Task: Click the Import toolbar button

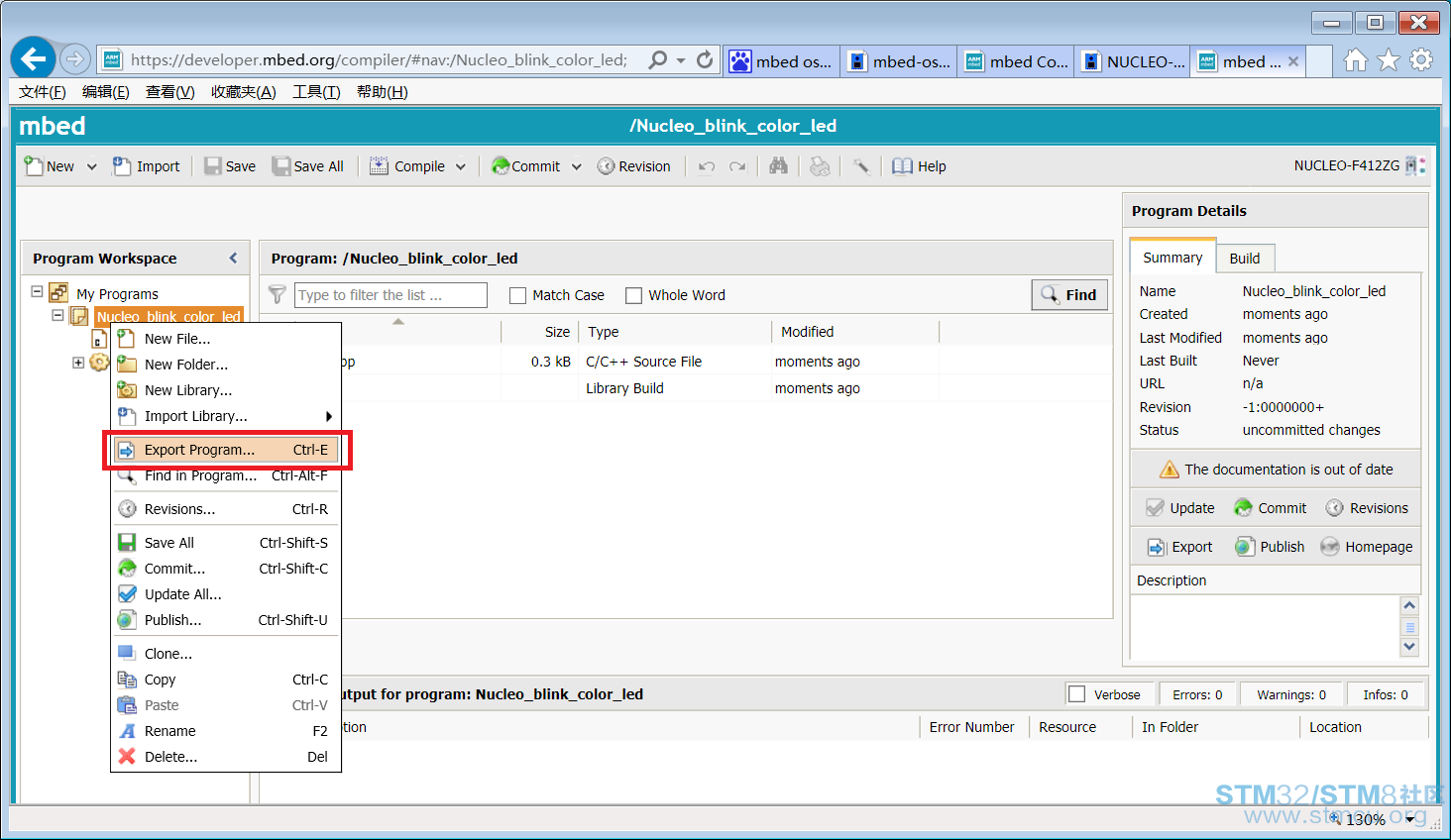Action: (x=147, y=166)
